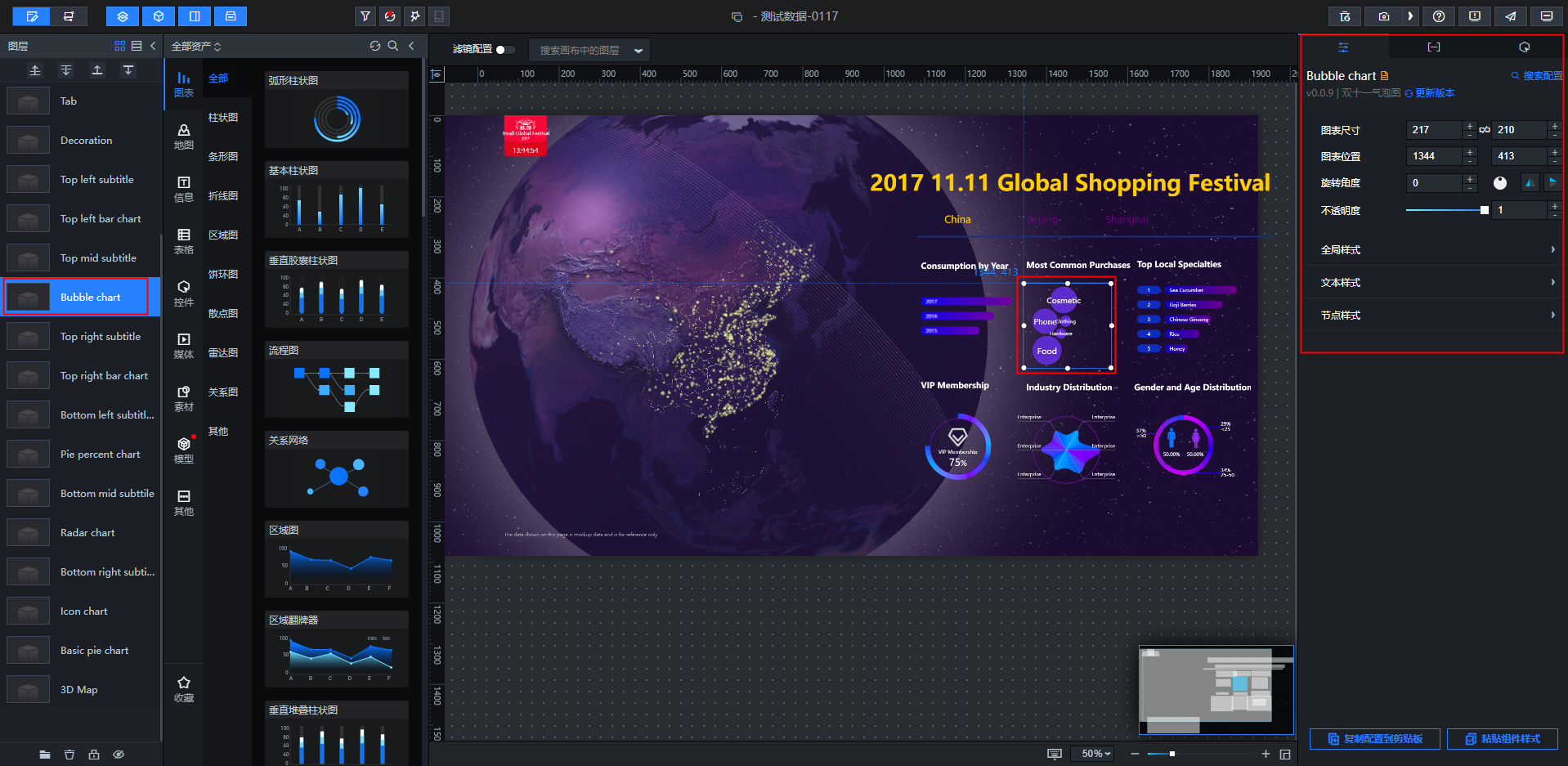Move layer down one level
The width and height of the screenshot is (1568, 766).
click(x=128, y=70)
